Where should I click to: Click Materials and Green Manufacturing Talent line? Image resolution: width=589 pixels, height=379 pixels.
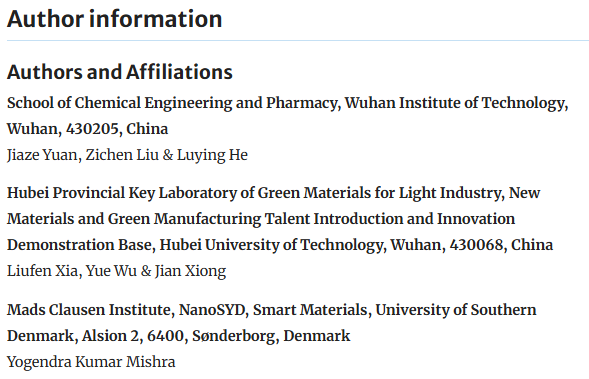coord(261,219)
